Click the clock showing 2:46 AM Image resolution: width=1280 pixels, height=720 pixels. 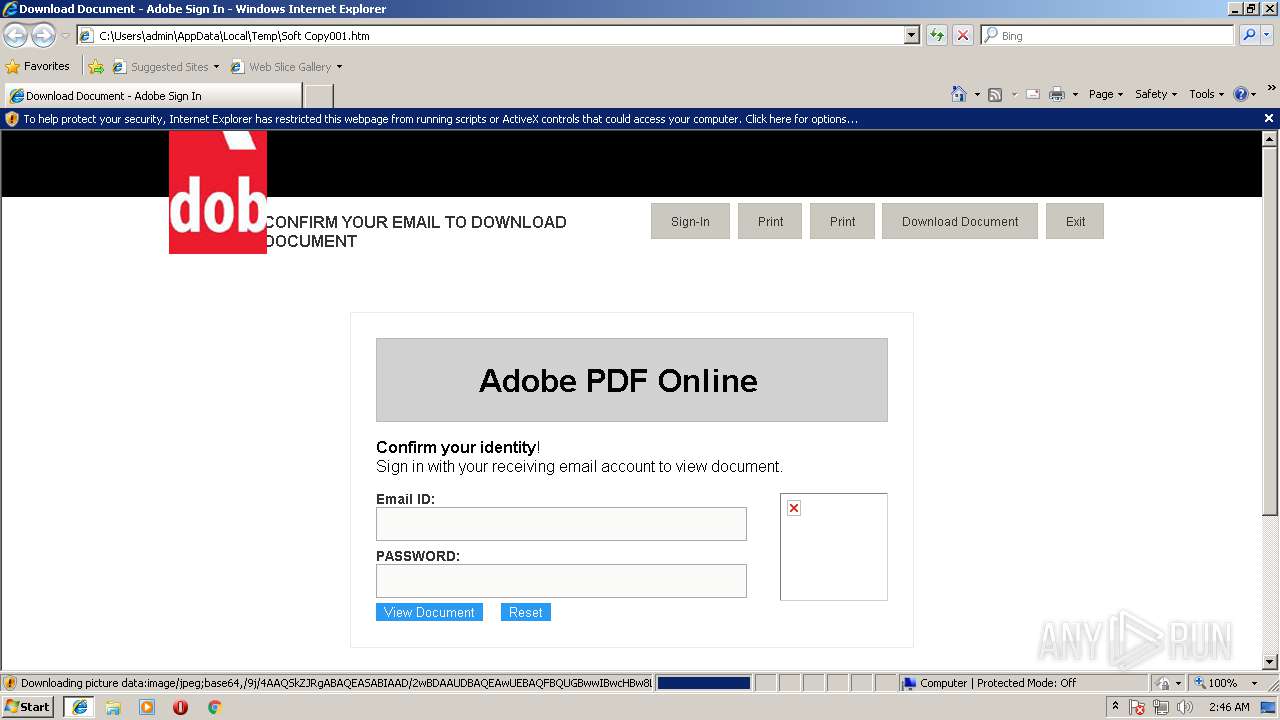[x=1229, y=707]
